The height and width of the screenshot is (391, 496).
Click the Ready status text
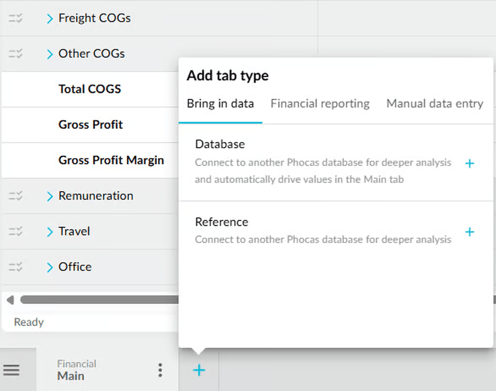click(x=29, y=322)
